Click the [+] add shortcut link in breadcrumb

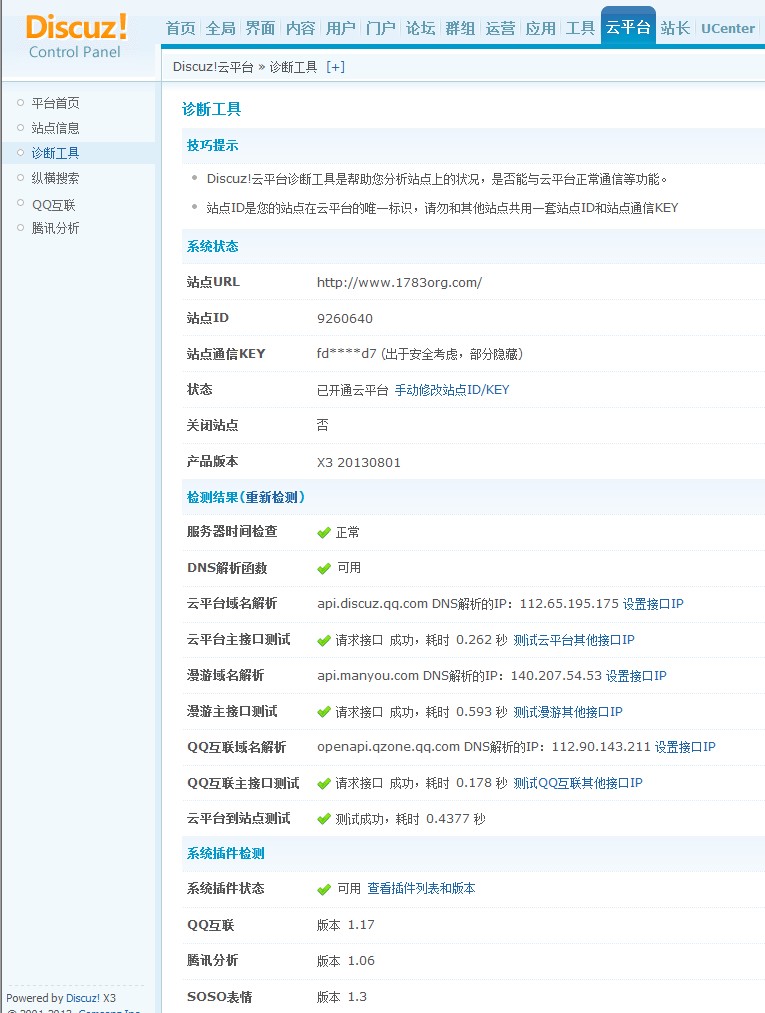point(335,67)
